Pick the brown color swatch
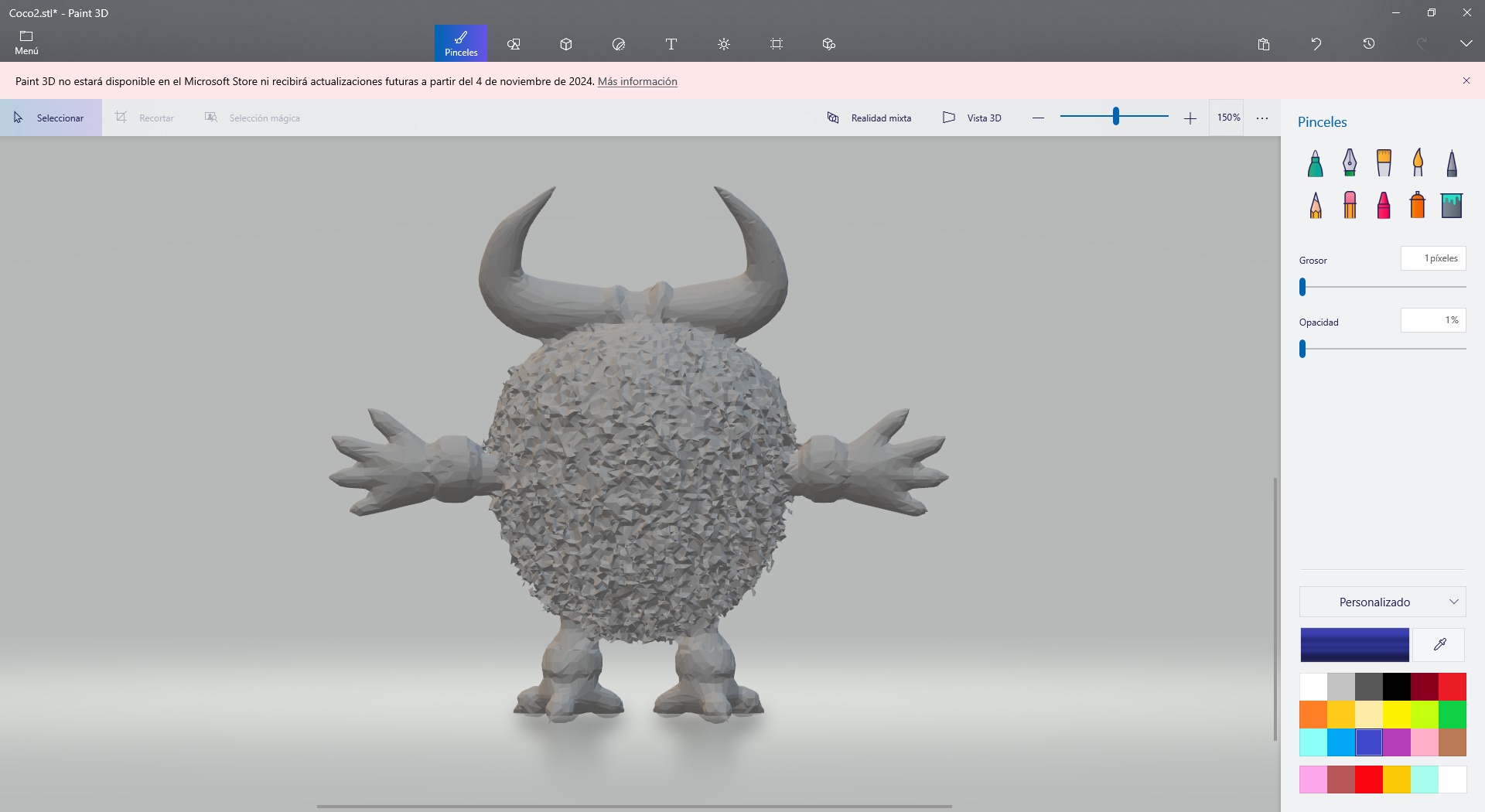 (x=1453, y=742)
